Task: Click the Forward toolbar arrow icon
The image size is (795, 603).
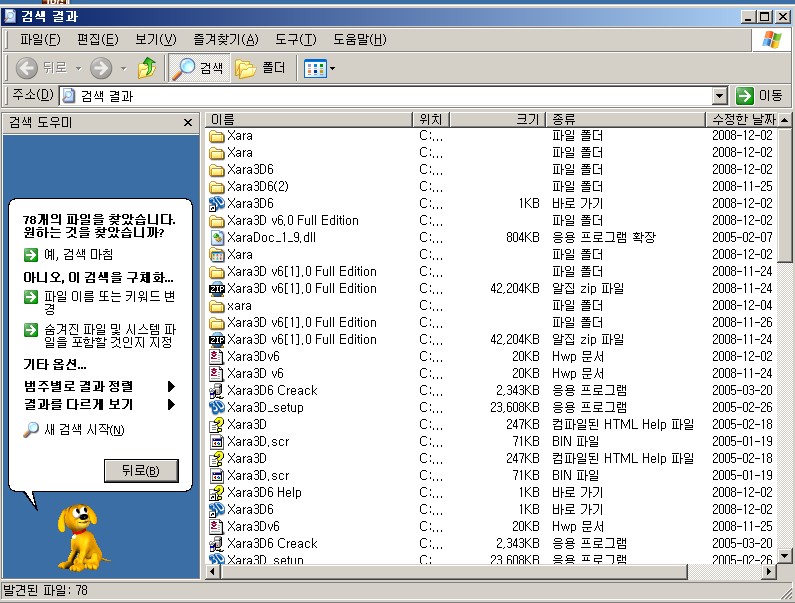Action: (101, 68)
